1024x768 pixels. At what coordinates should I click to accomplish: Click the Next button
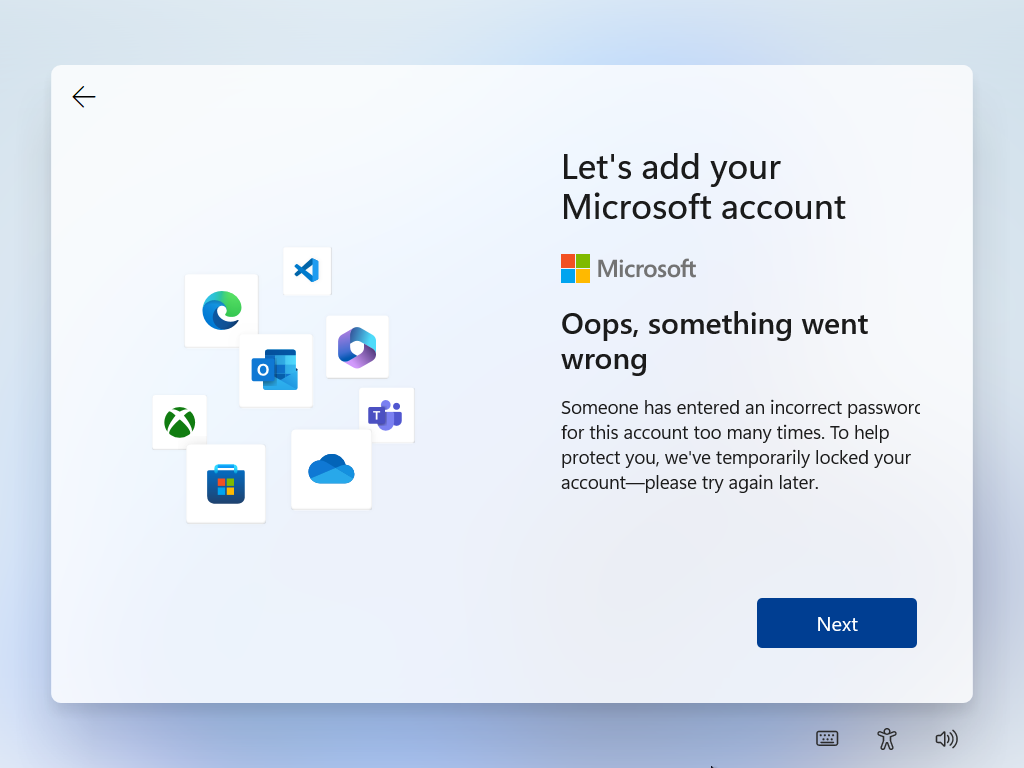837,623
